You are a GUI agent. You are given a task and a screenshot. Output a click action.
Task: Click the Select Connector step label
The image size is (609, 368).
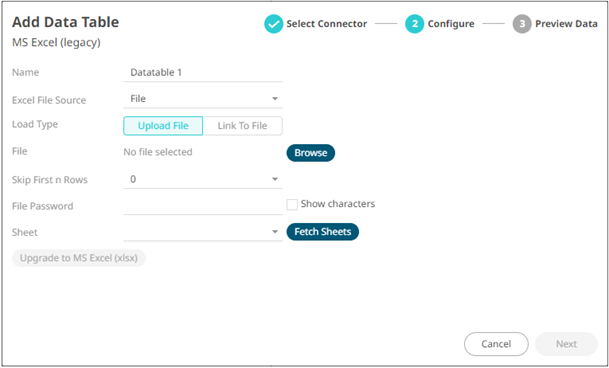point(327,24)
